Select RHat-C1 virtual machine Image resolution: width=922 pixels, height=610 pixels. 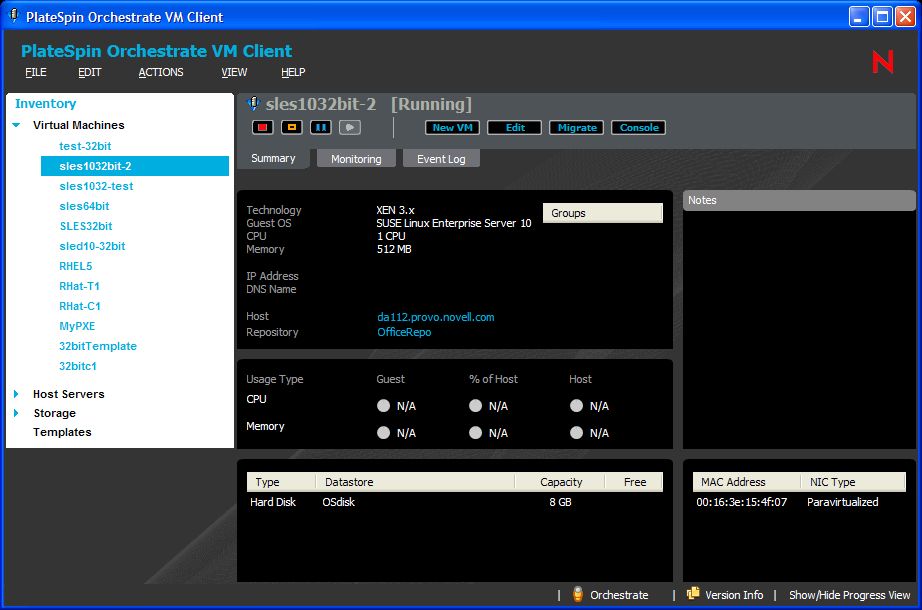click(x=80, y=306)
